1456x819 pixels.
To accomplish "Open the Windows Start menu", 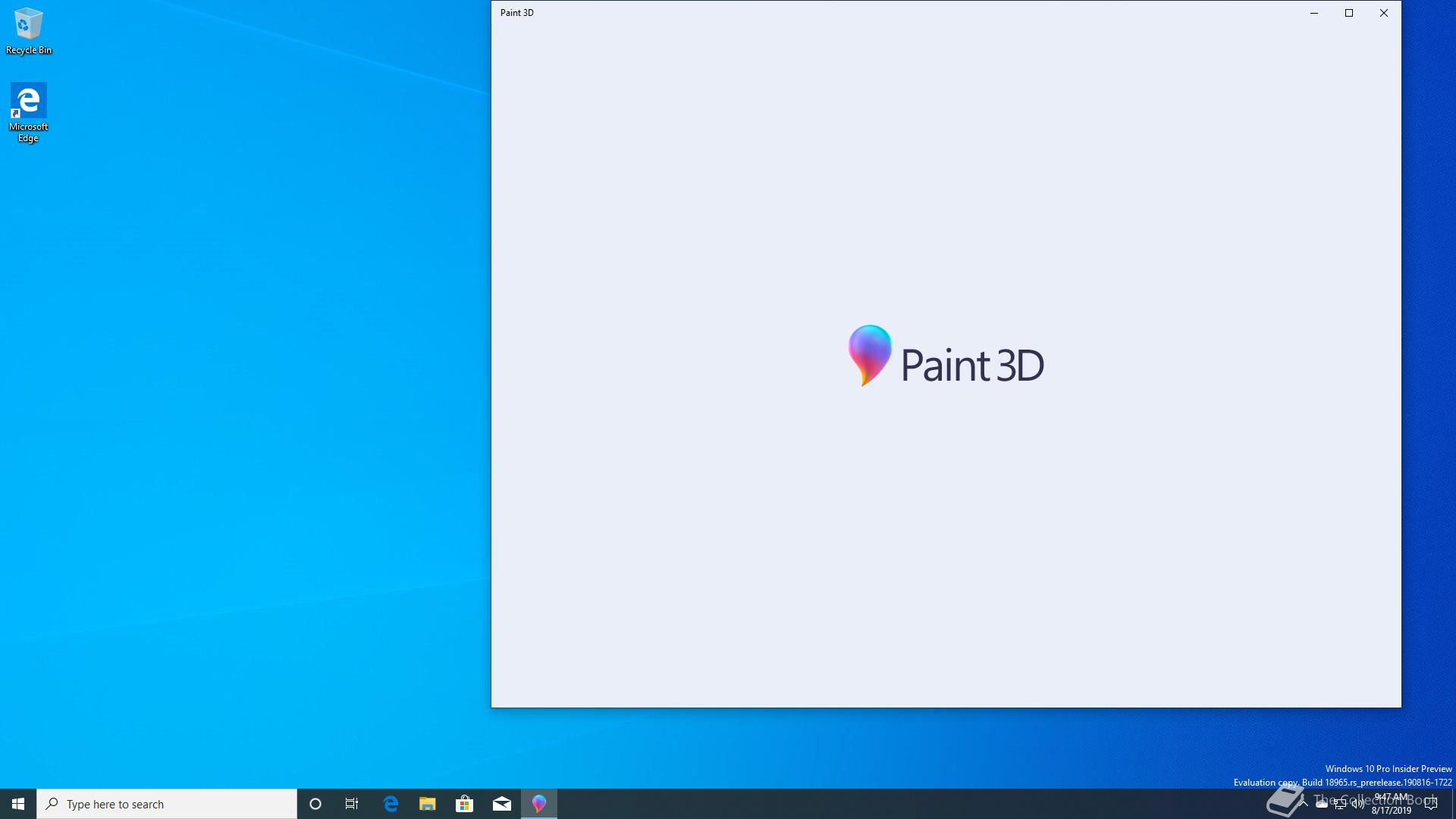I will coord(18,804).
